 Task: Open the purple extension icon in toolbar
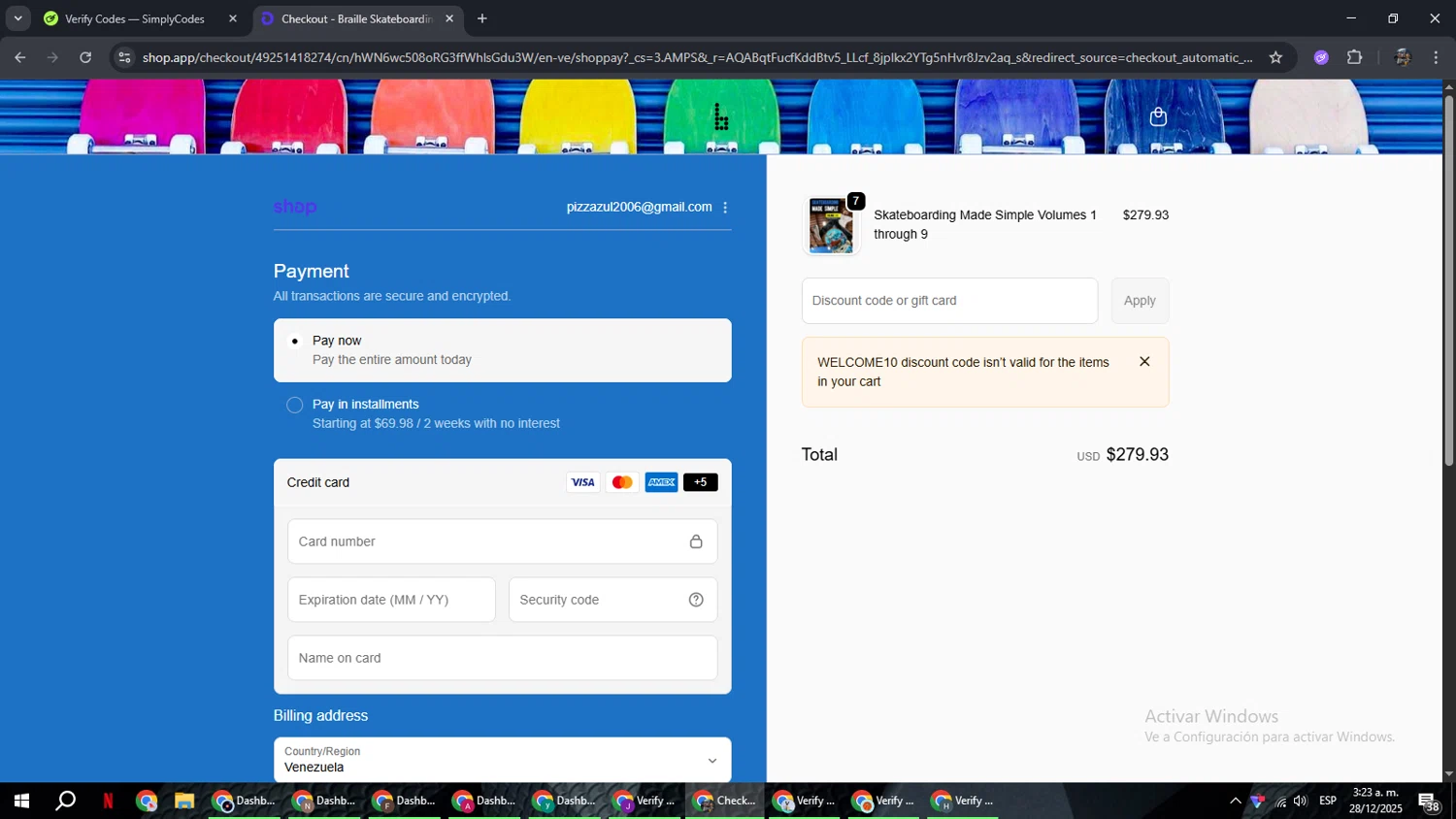pyautogui.click(x=1321, y=57)
